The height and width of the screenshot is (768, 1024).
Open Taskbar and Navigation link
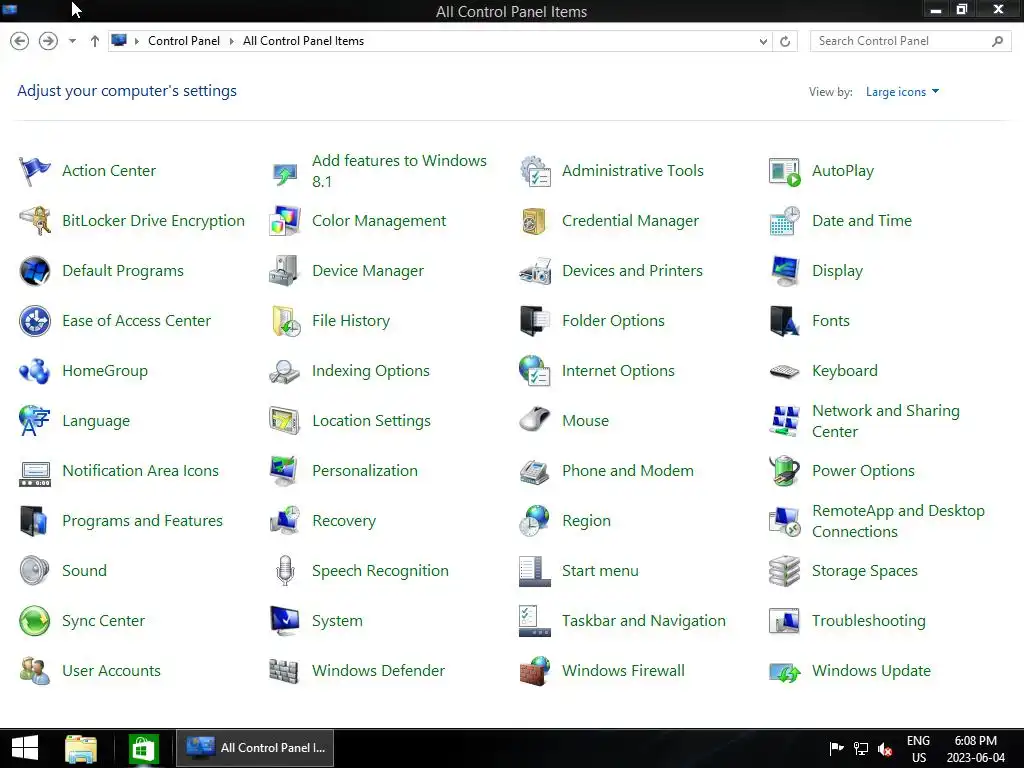[644, 621]
